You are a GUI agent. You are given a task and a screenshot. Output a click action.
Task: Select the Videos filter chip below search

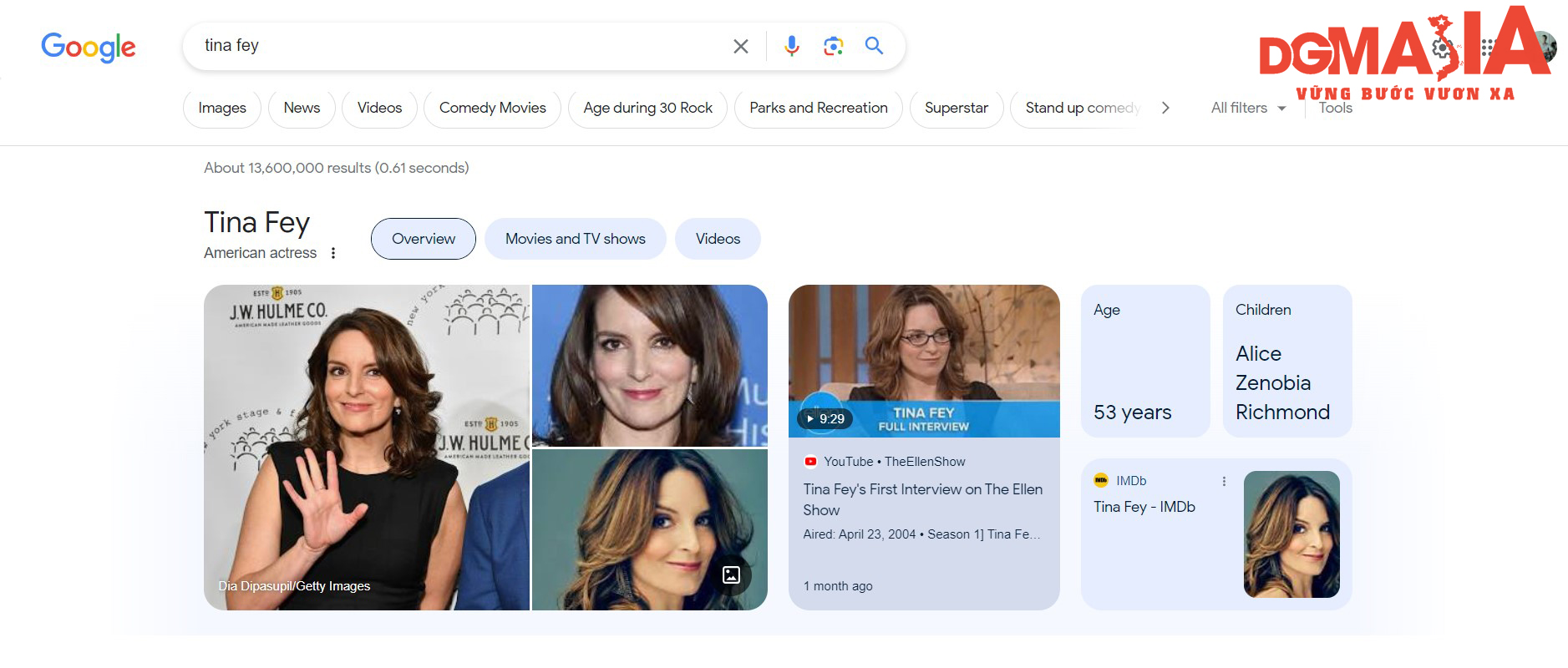pyautogui.click(x=379, y=108)
